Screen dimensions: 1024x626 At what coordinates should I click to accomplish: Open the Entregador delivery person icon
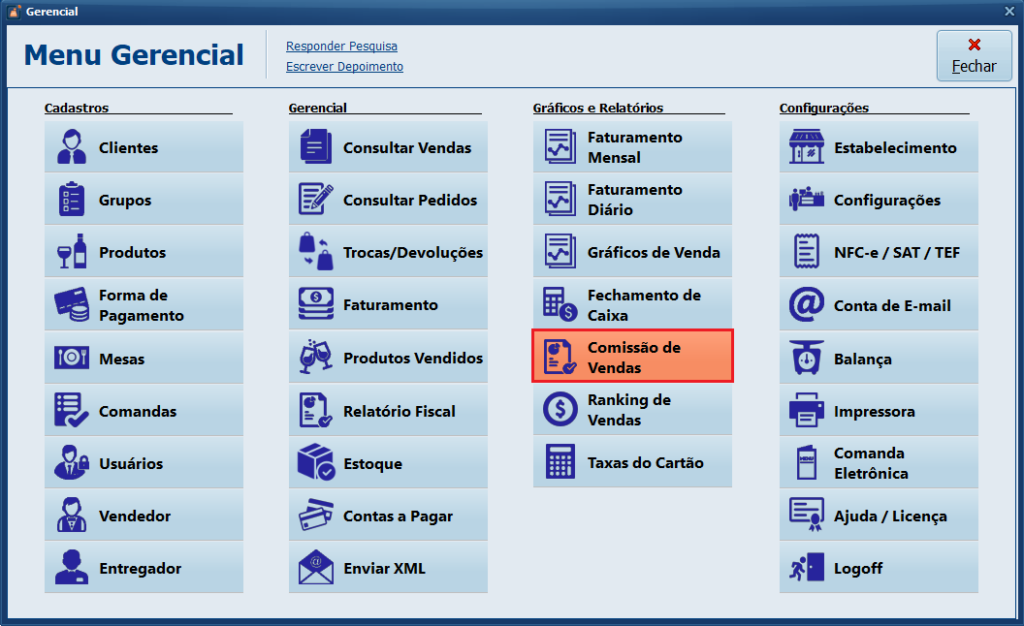tap(71, 567)
